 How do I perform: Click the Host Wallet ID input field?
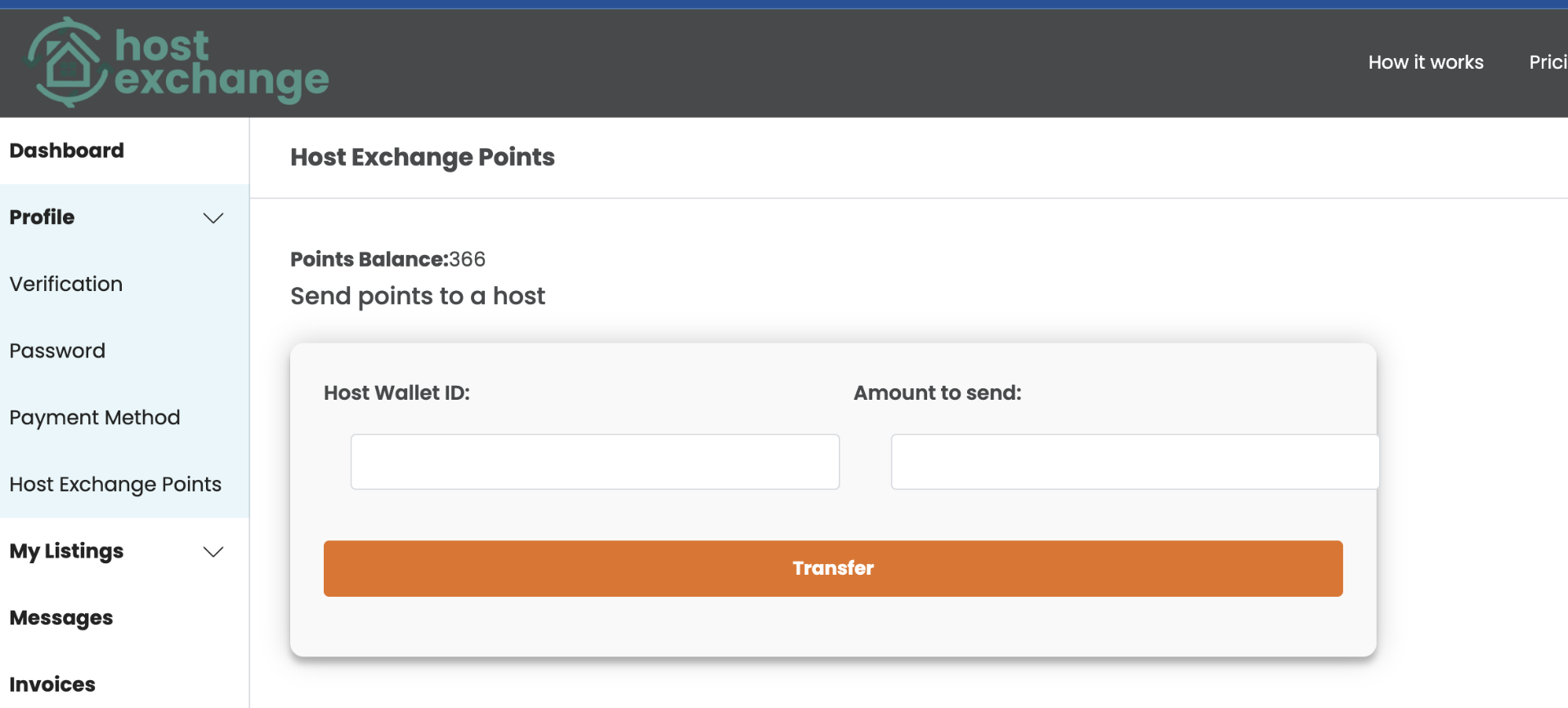coord(595,462)
